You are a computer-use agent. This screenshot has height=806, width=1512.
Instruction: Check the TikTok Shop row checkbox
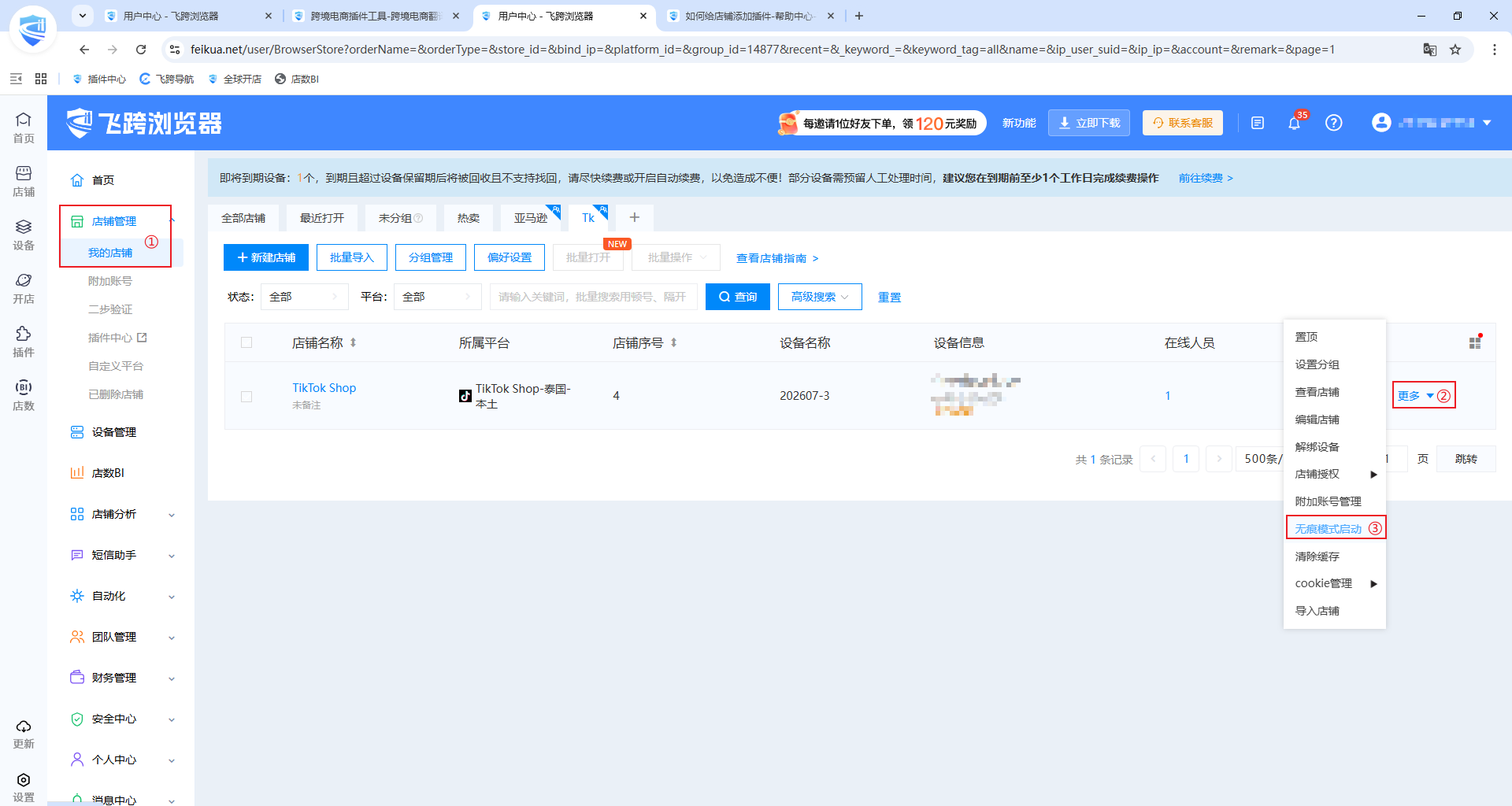pos(246,396)
